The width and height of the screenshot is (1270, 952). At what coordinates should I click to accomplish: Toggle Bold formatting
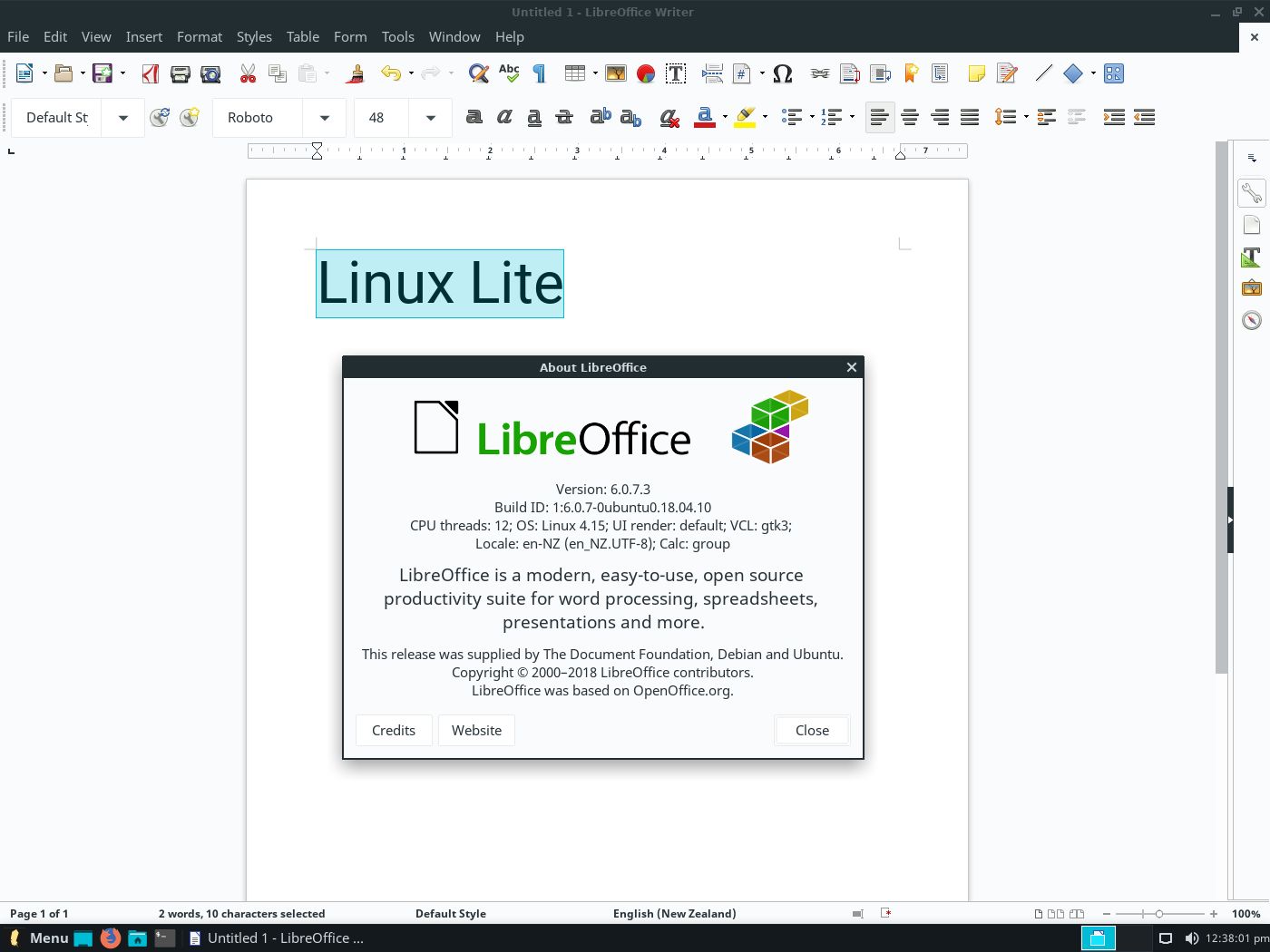coord(474,117)
